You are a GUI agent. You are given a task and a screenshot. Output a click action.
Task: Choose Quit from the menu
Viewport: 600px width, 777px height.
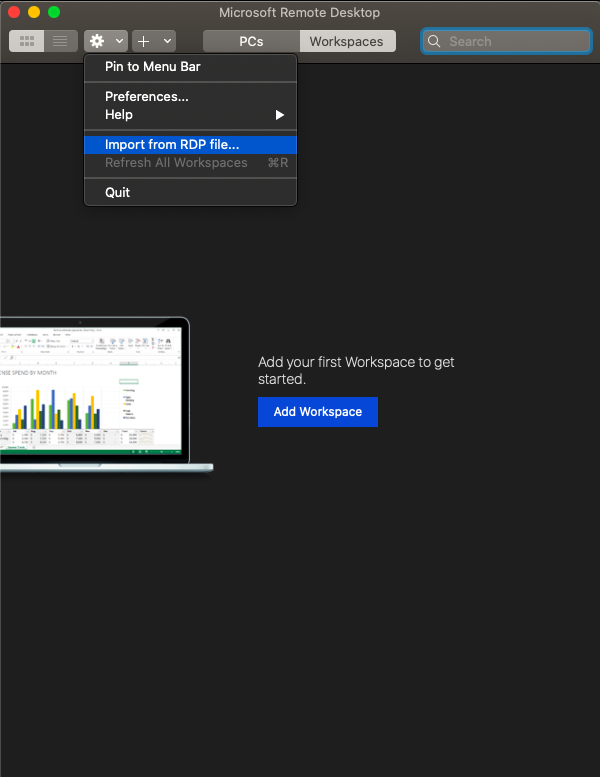coord(191,192)
